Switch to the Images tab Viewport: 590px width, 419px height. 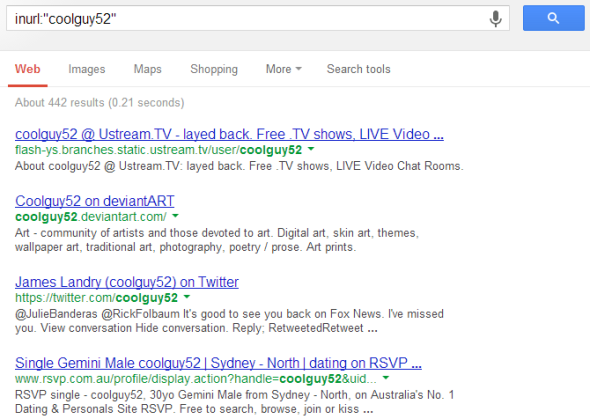pos(87,69)
